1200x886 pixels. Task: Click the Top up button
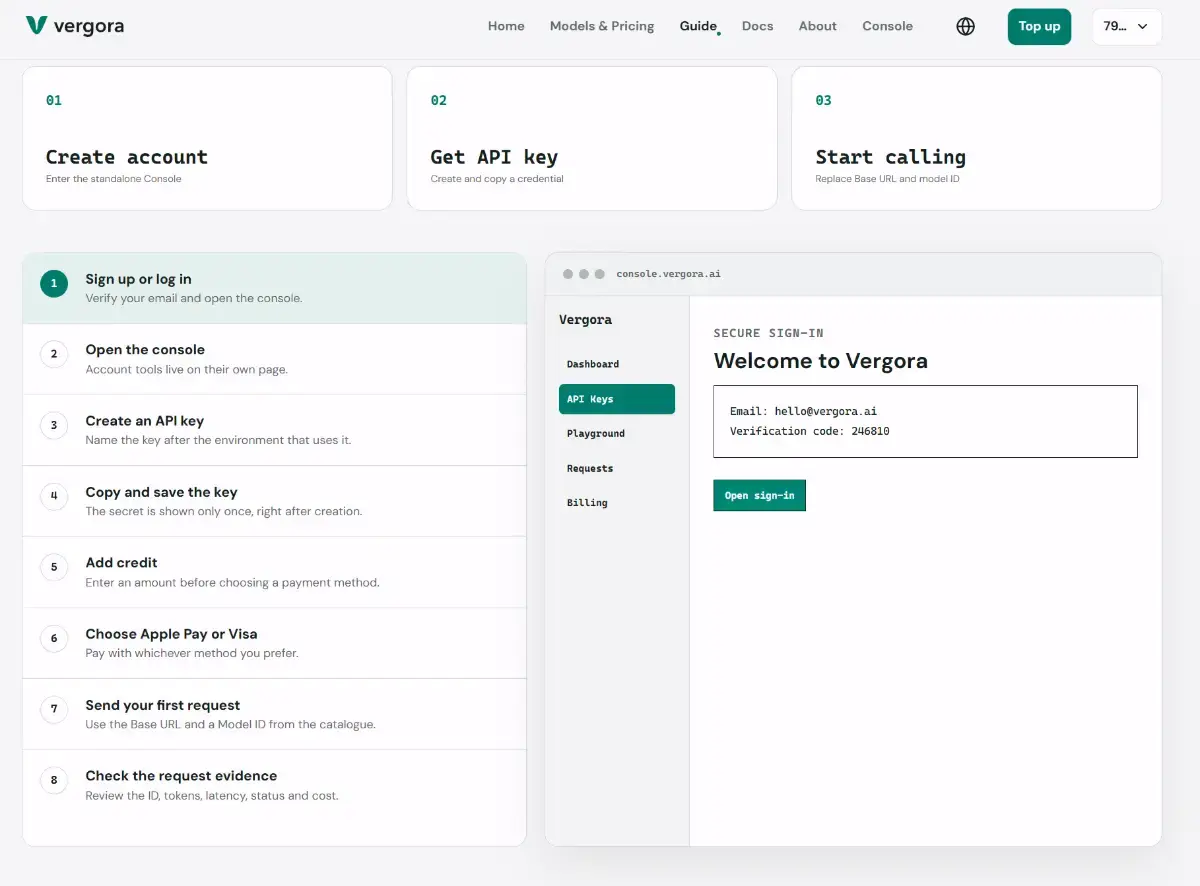click(x=1039, y=27)
